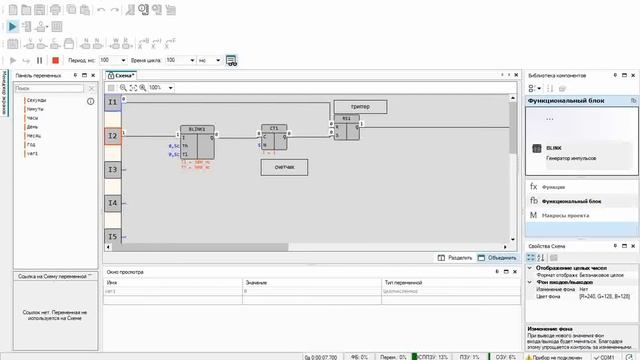
Task: Redo the last action
Action: pos(115,10)
